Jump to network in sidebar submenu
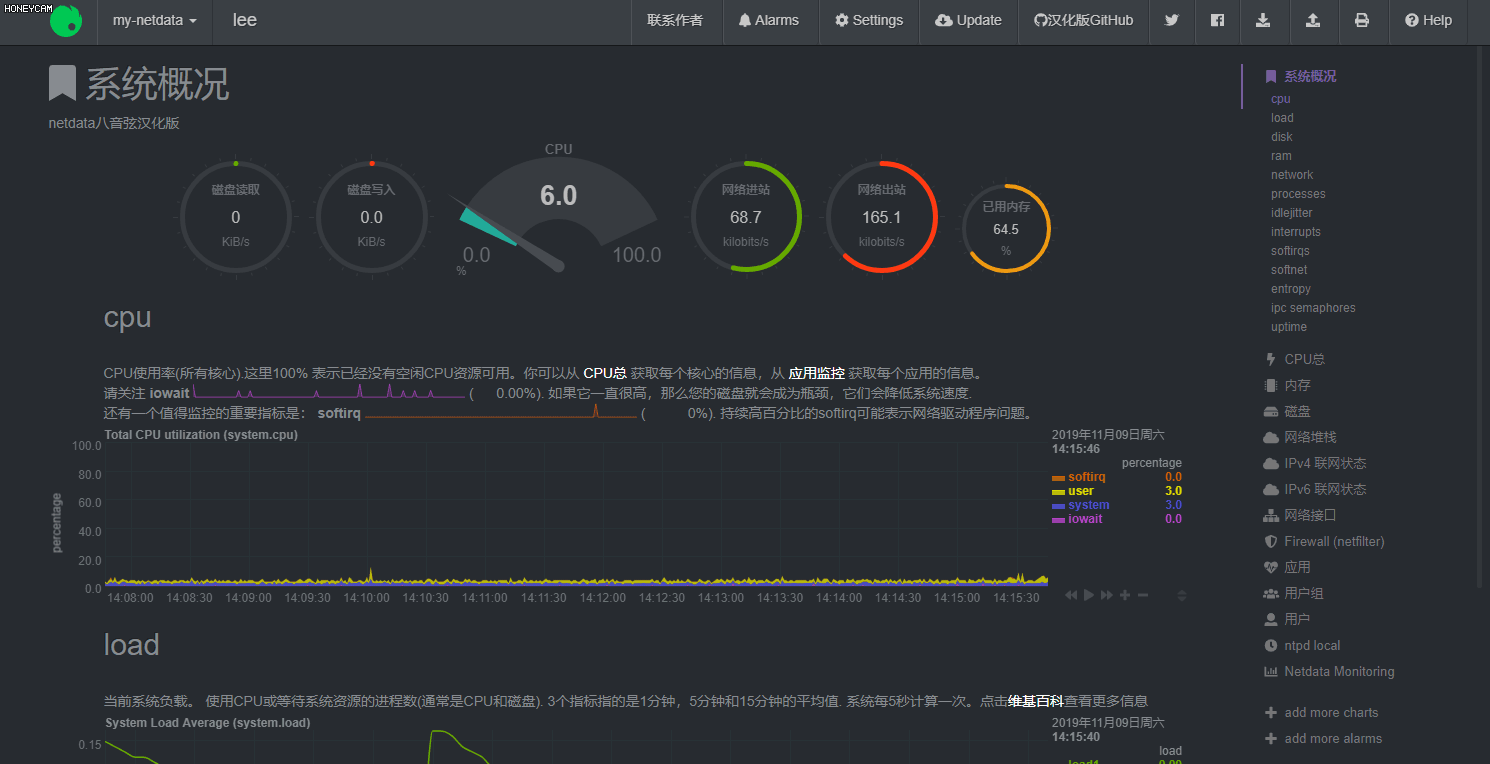The height and width of the screenshot is (764, 1490). tap(1292, 175)
